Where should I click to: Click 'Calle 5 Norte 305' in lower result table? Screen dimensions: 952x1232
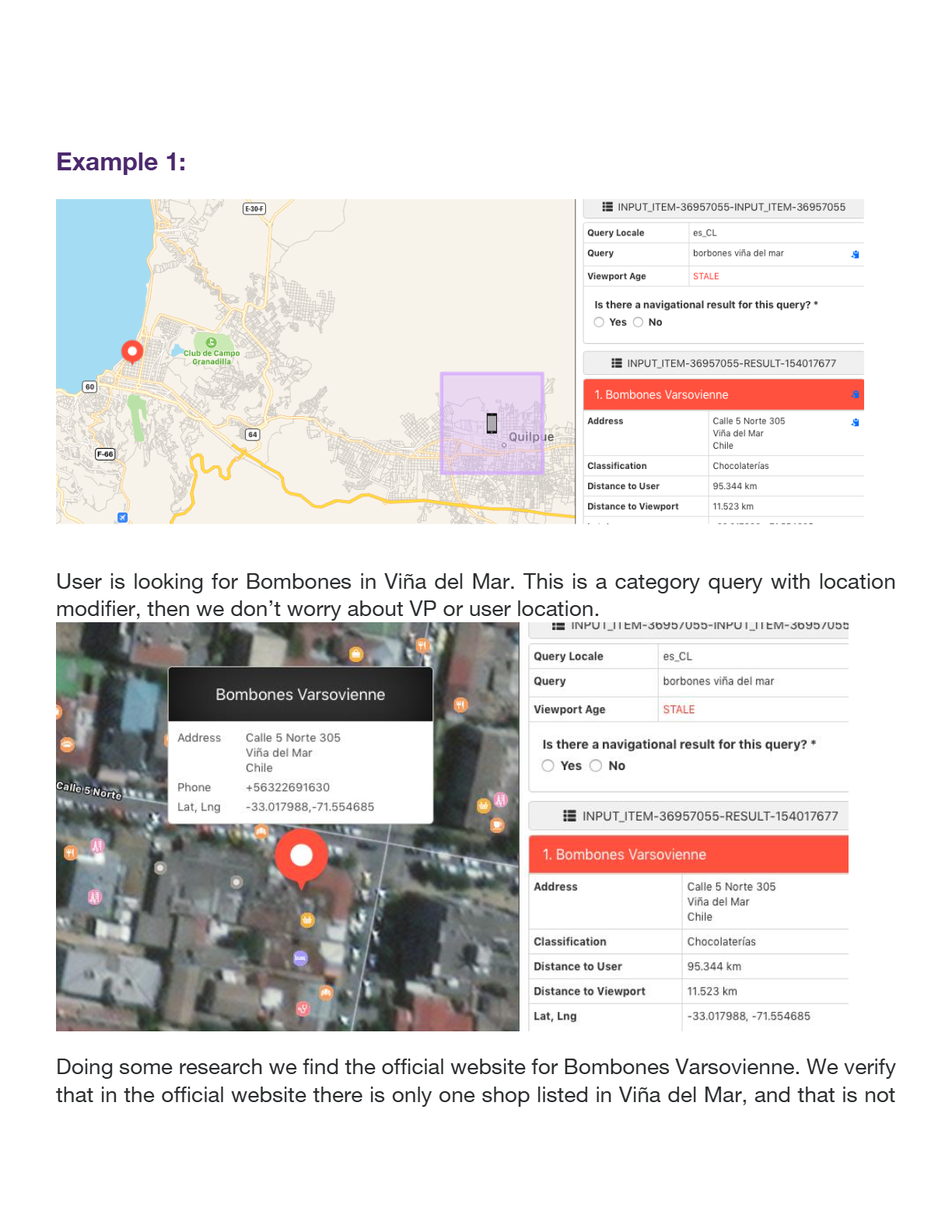[731, 887]
